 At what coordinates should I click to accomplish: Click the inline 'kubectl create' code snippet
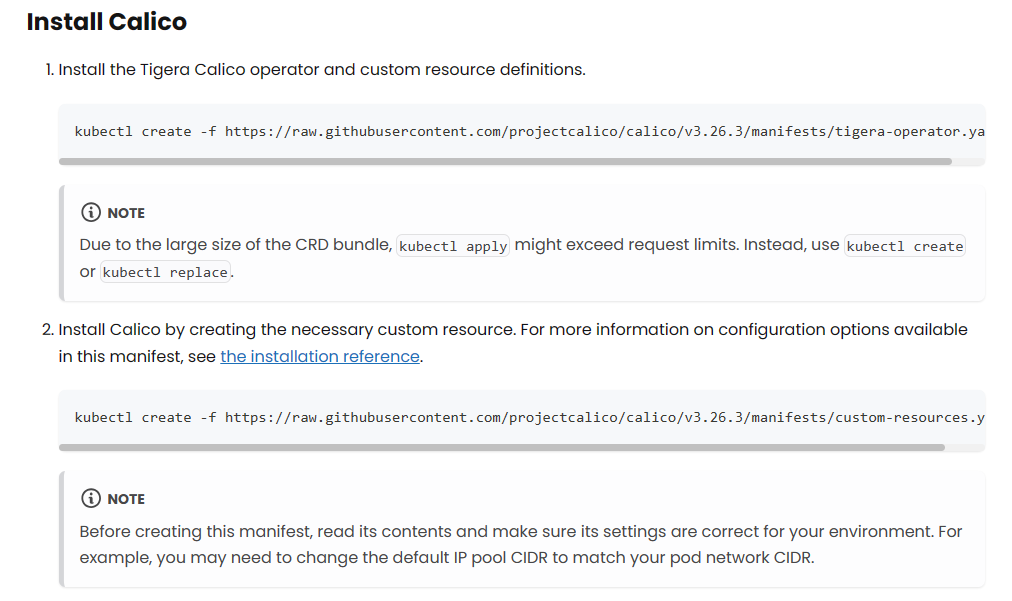(x=904, y=246)
